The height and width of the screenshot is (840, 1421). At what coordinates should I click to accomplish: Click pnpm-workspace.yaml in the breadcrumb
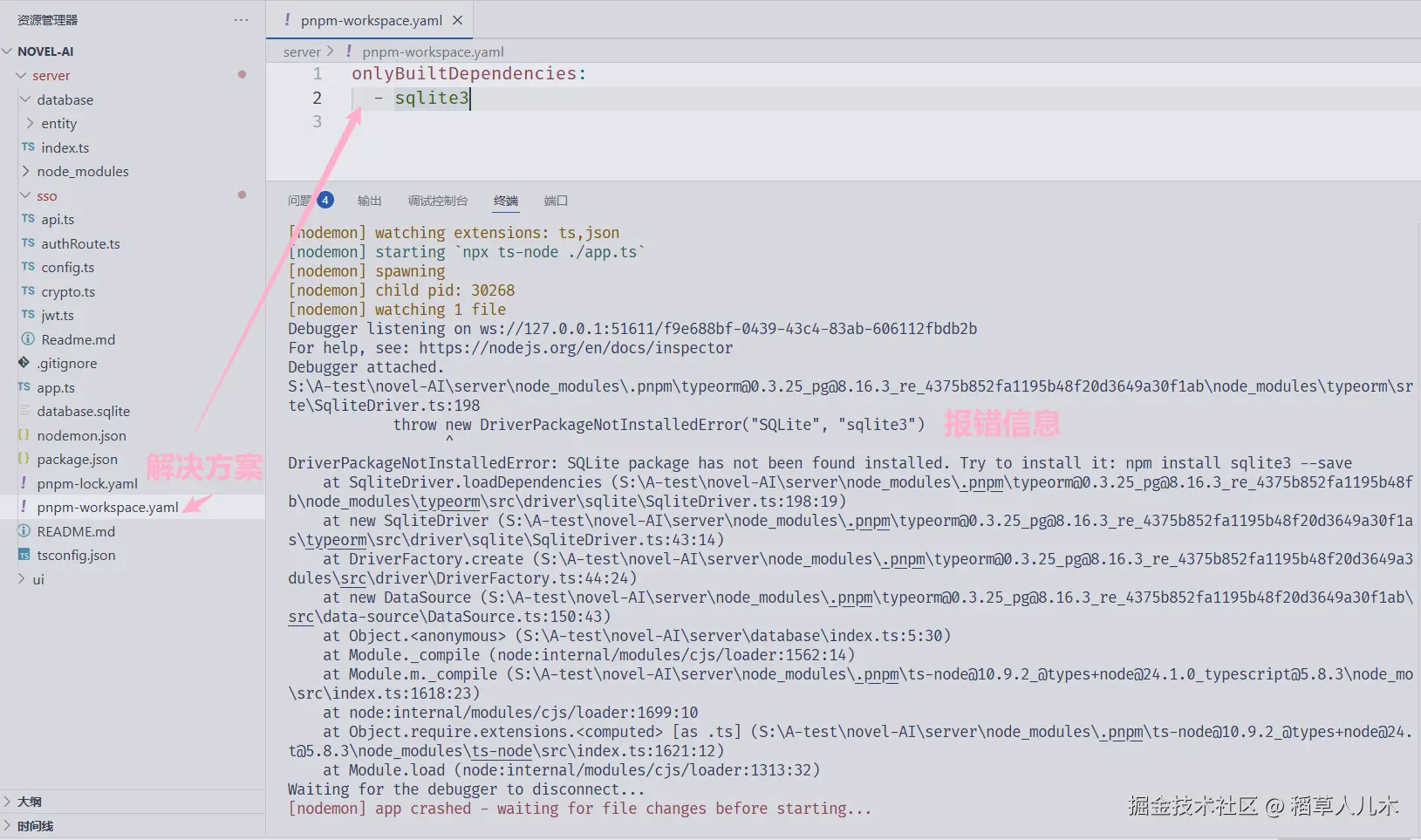coord(433,51)
